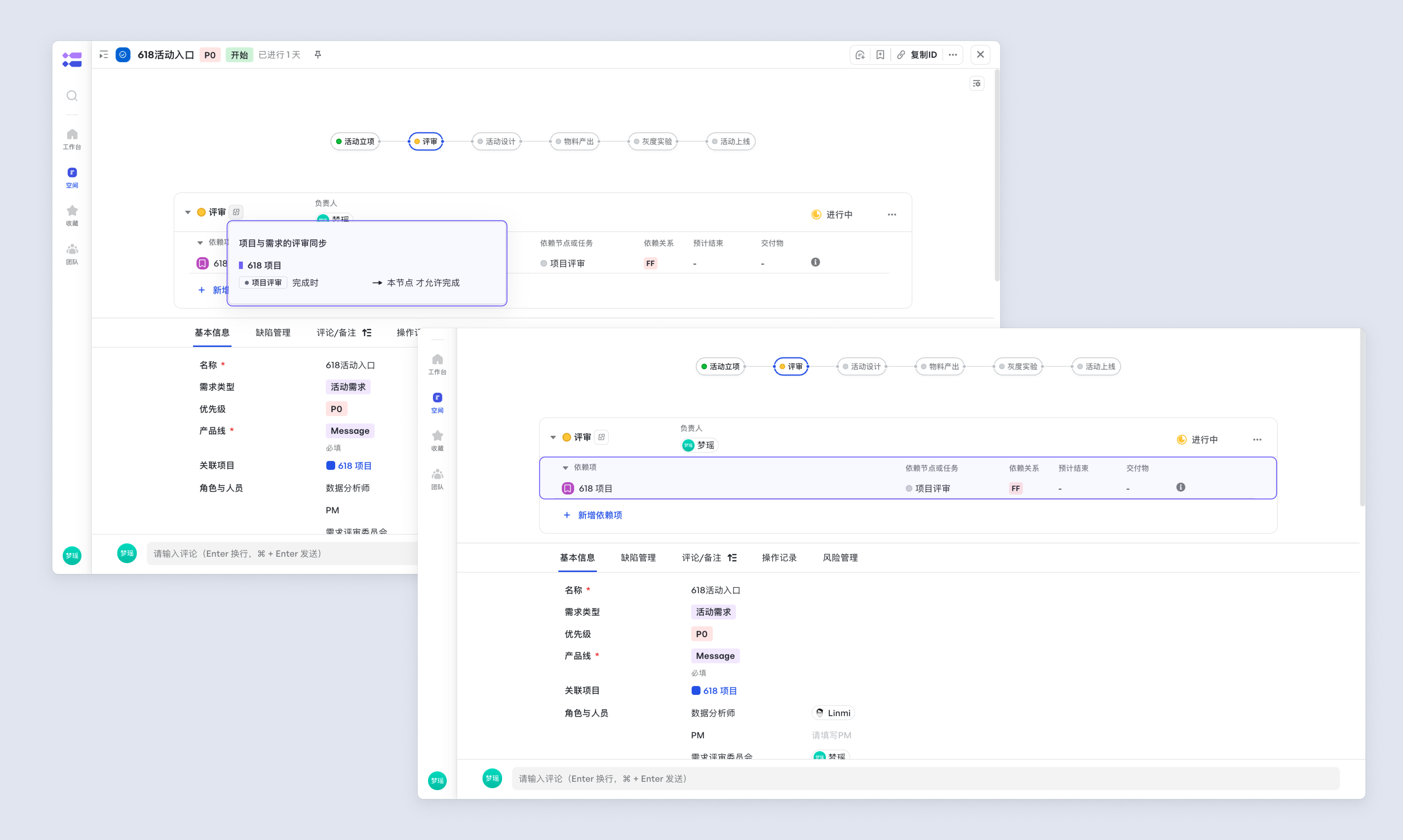Click the subscribe icon left of the bookmark icon
The width and height of the screenshot is (1403, 840).
[860, 55]
